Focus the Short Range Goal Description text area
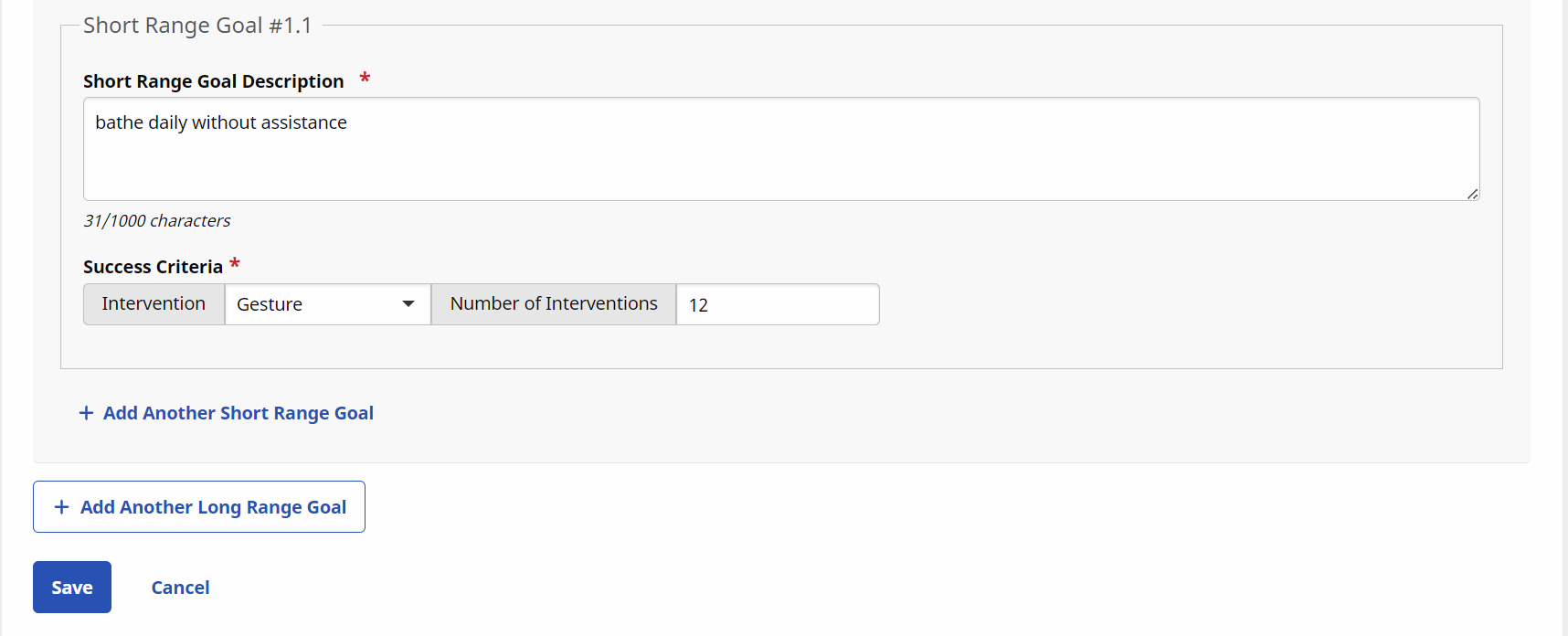 coord(781,160)
